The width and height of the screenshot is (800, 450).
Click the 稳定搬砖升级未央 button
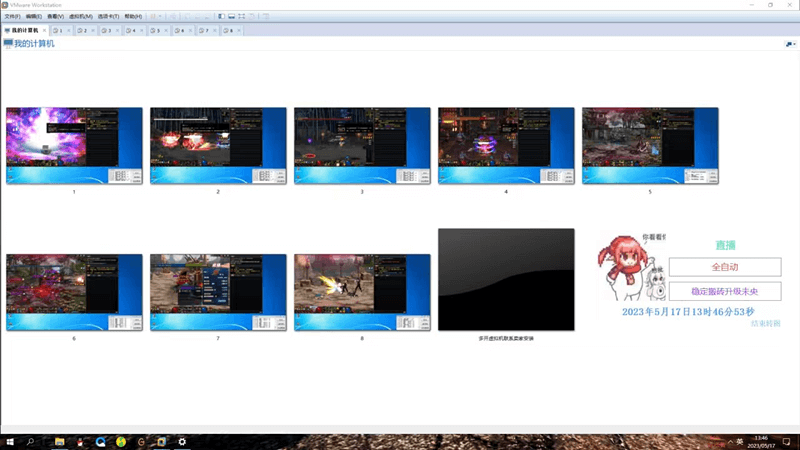(725, 291)
